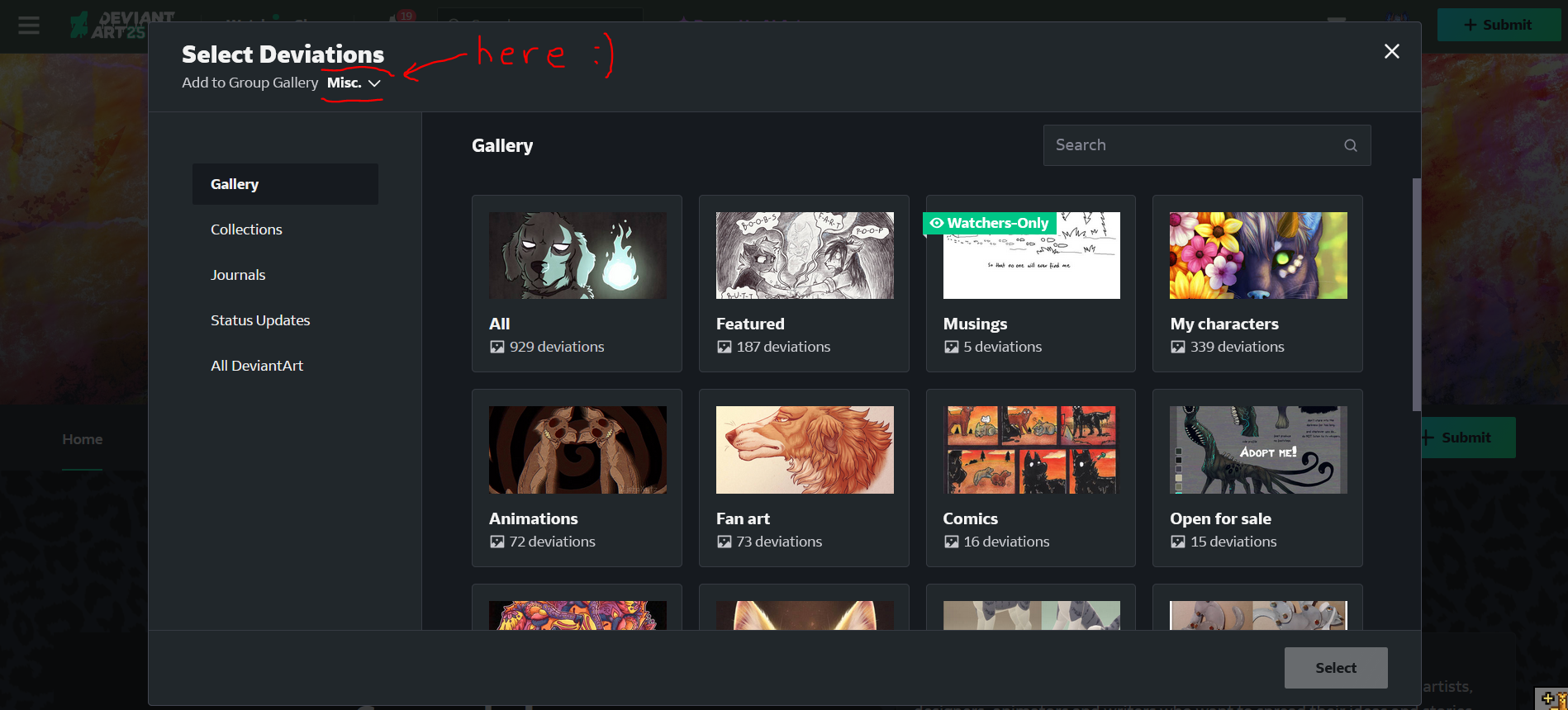The width and height of the screenshot is (1568, 710).
Task: Click the '5 deviations' count text
Action: click(1003, 347)
